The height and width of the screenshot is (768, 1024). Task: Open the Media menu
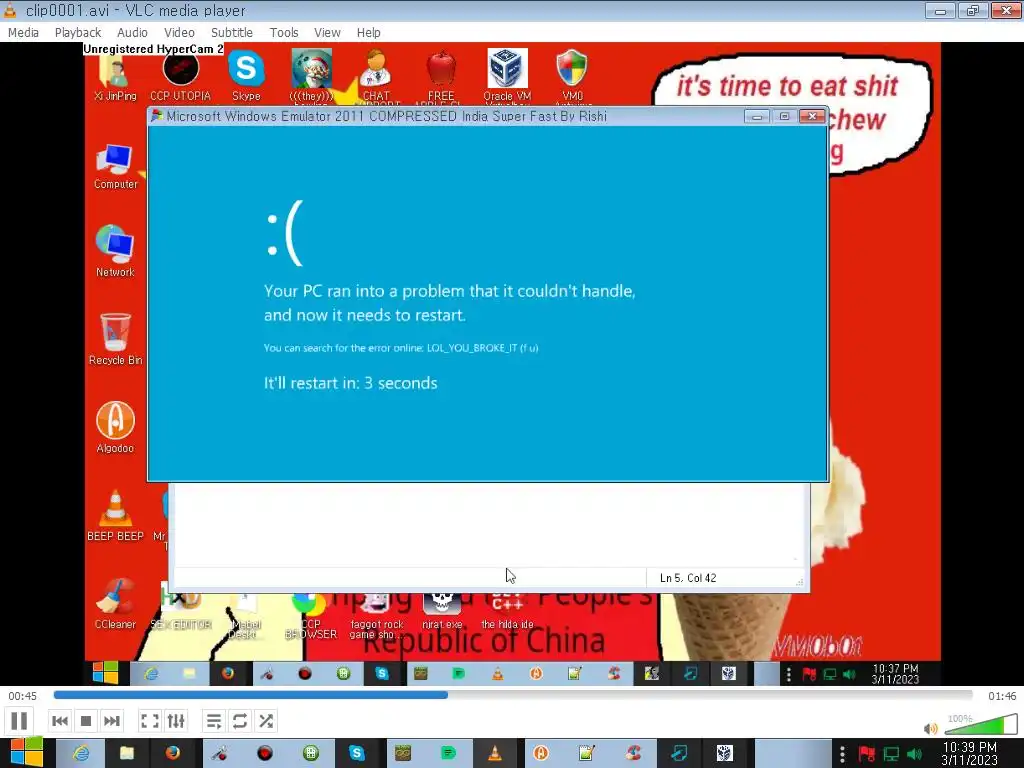tap(24, 33)
